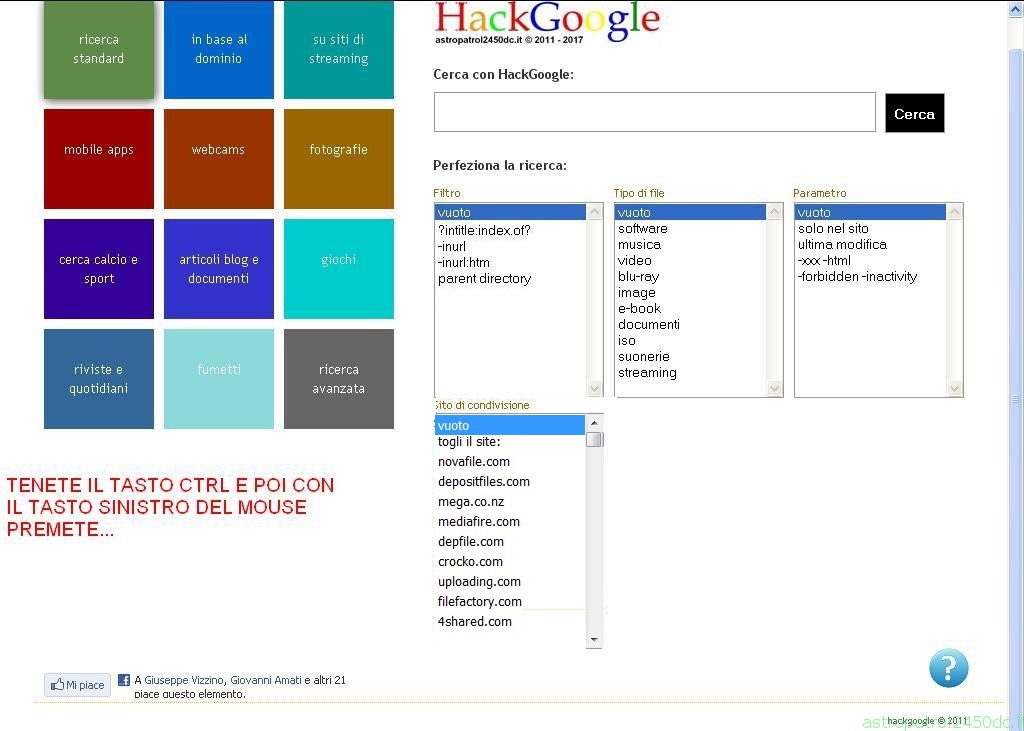Select depositfiles.com sharing site
1024x731 pixels.
[x=510, y=481]
